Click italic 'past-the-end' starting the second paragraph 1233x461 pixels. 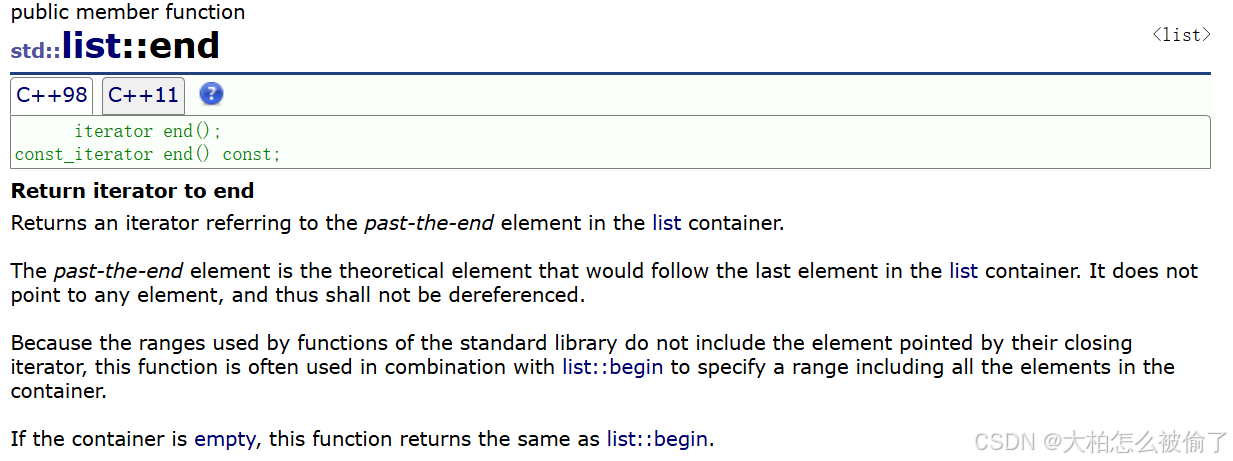[x=118, y=271]
